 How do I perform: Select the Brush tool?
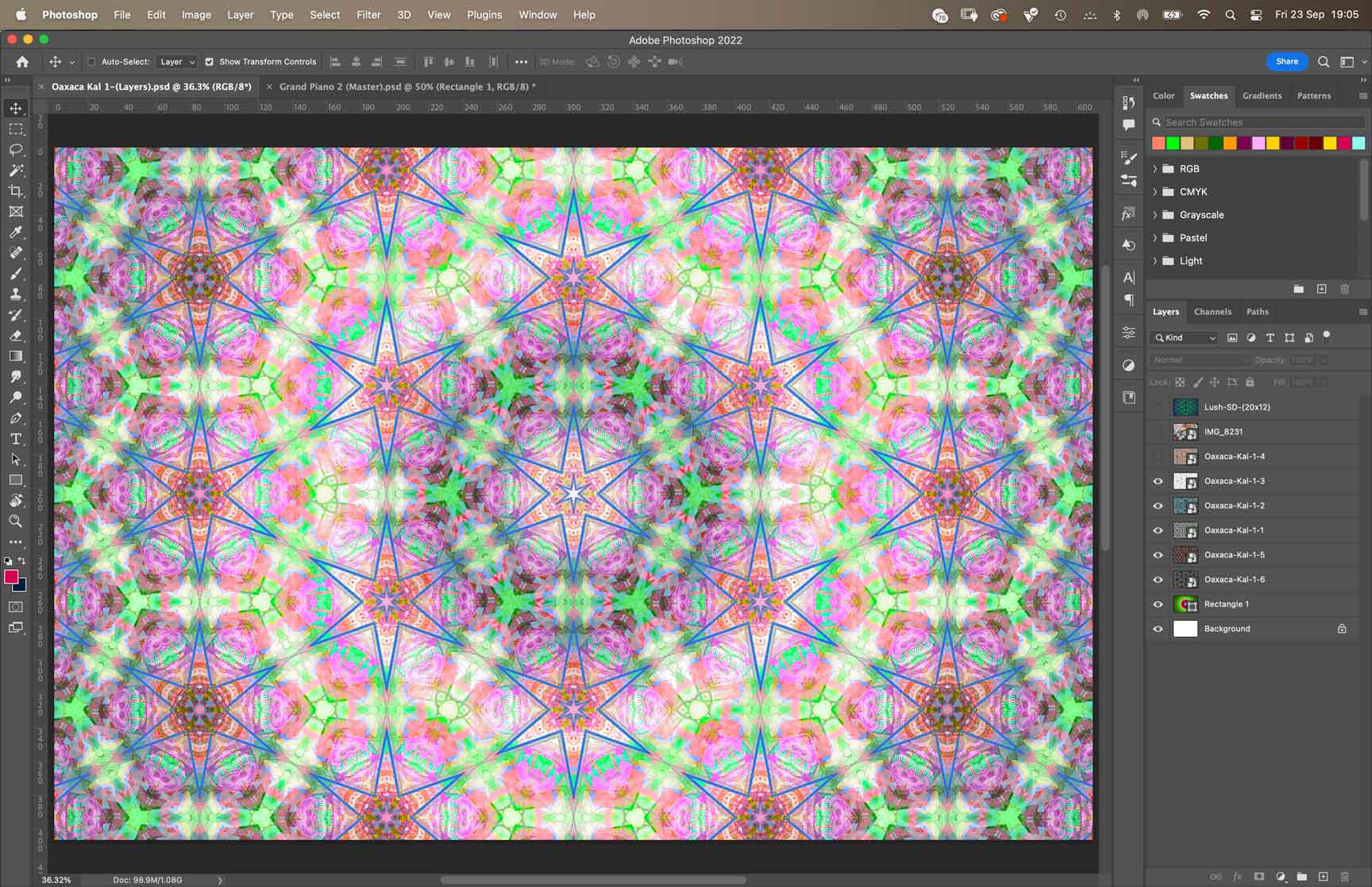pos(16,273)
